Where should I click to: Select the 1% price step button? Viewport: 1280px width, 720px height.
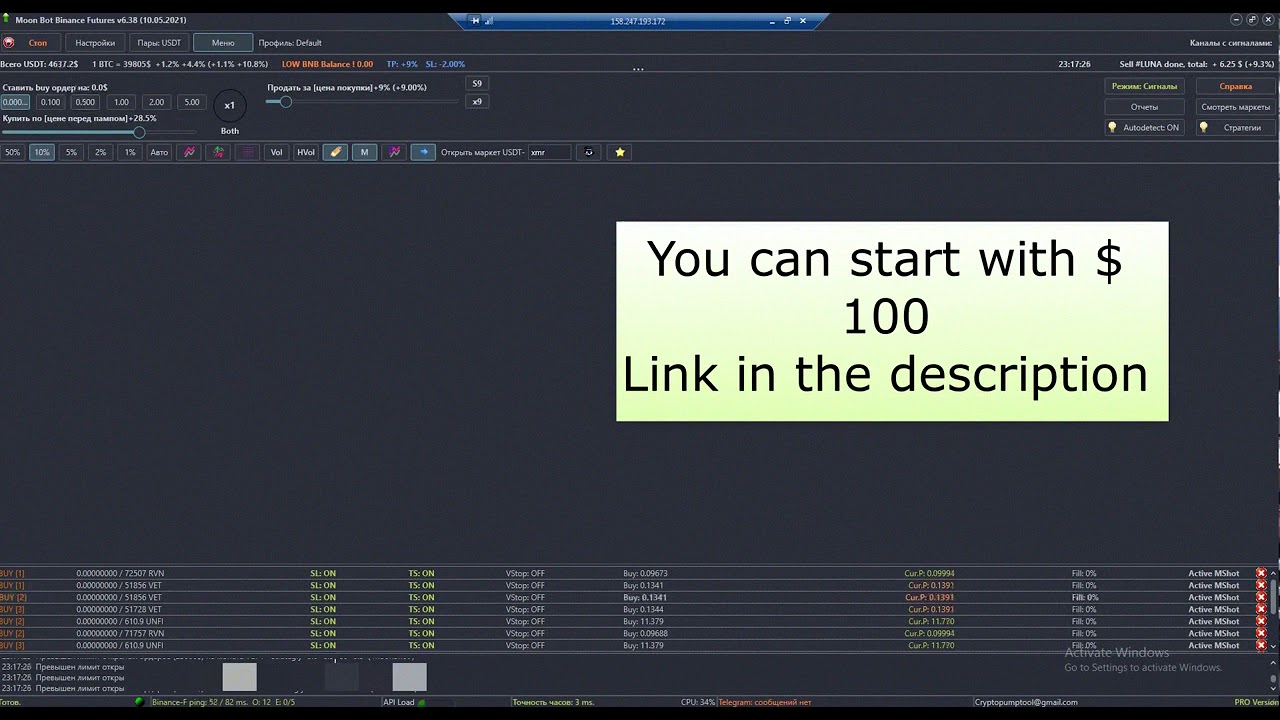129,152
